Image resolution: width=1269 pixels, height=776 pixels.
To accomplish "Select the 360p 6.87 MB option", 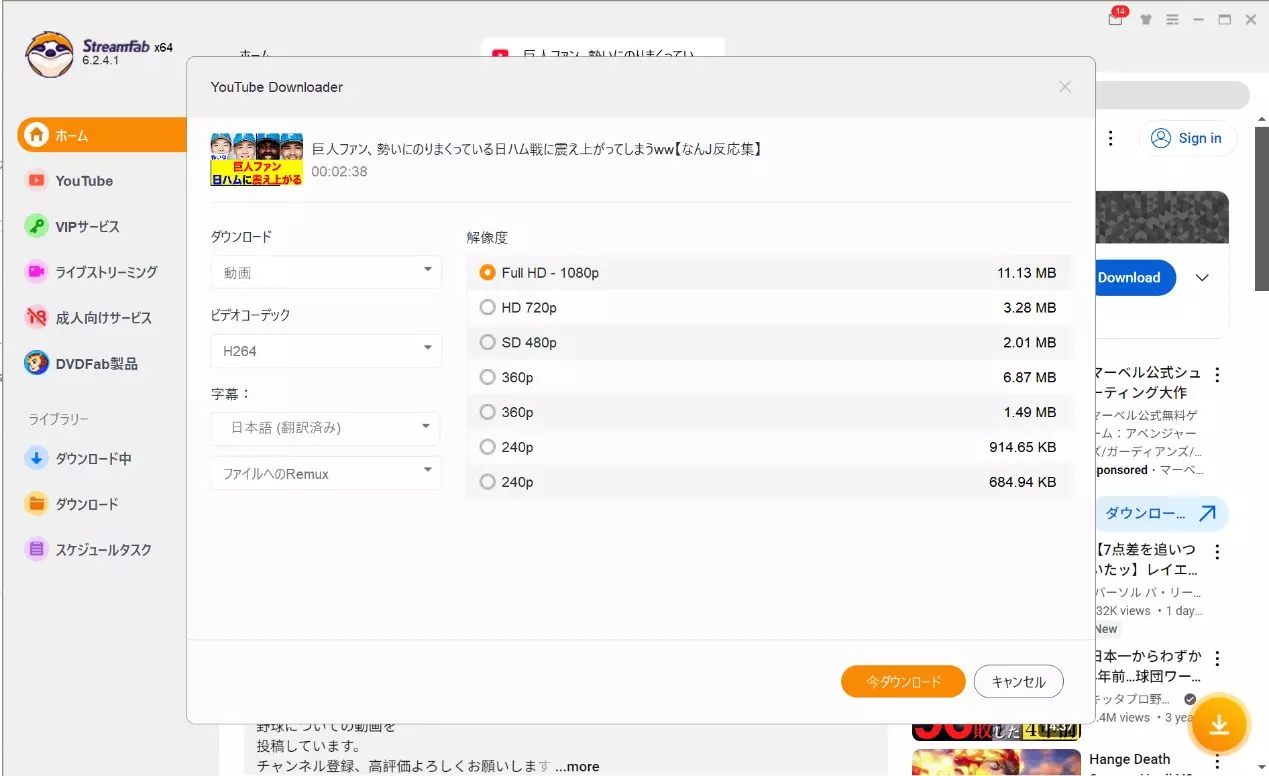I will [x=768, y=378].
